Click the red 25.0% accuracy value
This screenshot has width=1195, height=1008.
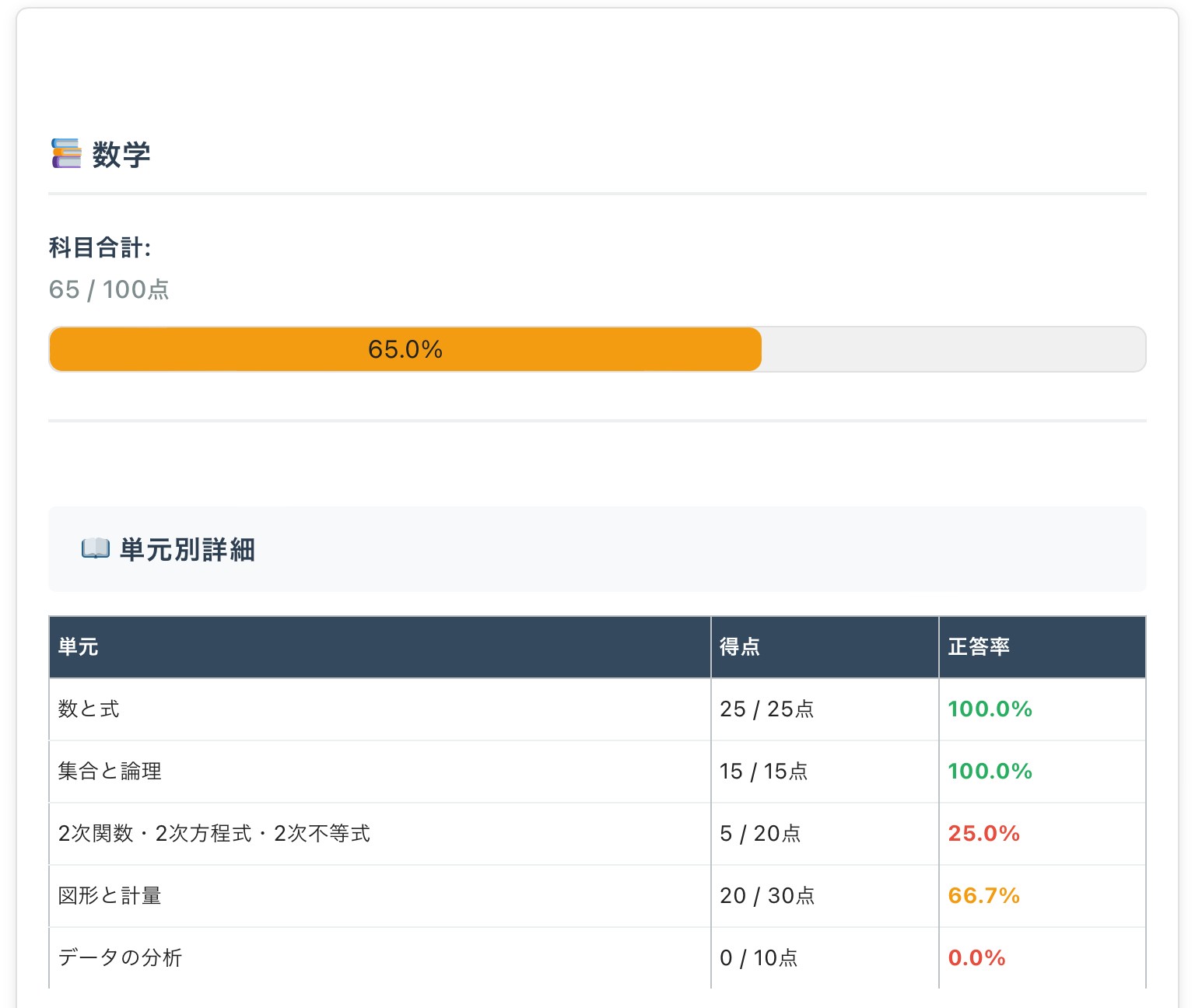[983, 834]
